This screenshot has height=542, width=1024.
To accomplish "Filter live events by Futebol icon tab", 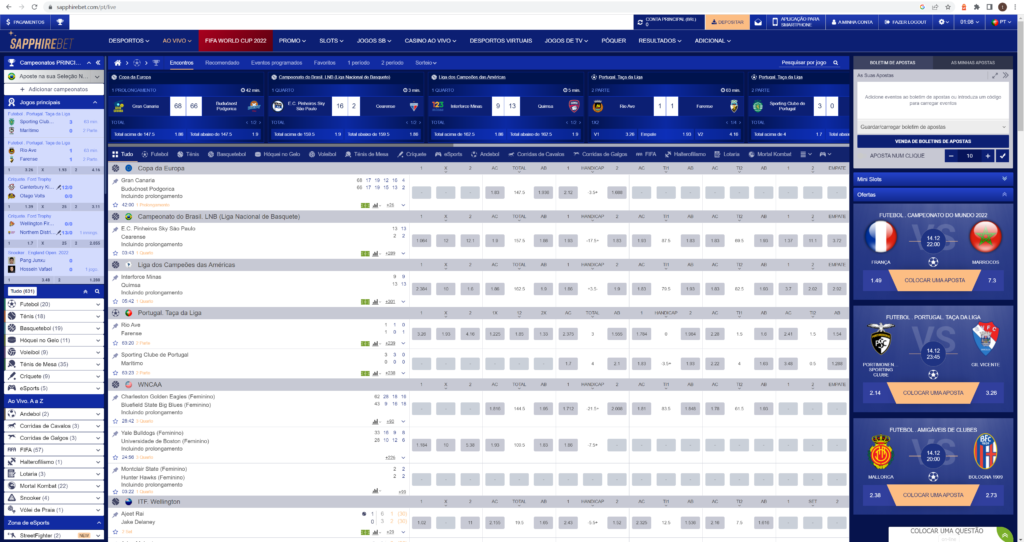I will pos(154,155).
